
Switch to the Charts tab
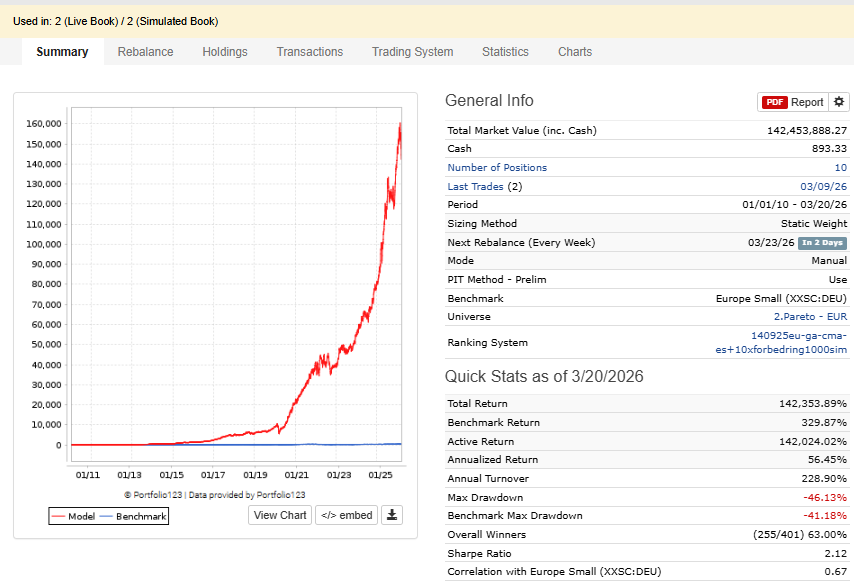(575, 52)
